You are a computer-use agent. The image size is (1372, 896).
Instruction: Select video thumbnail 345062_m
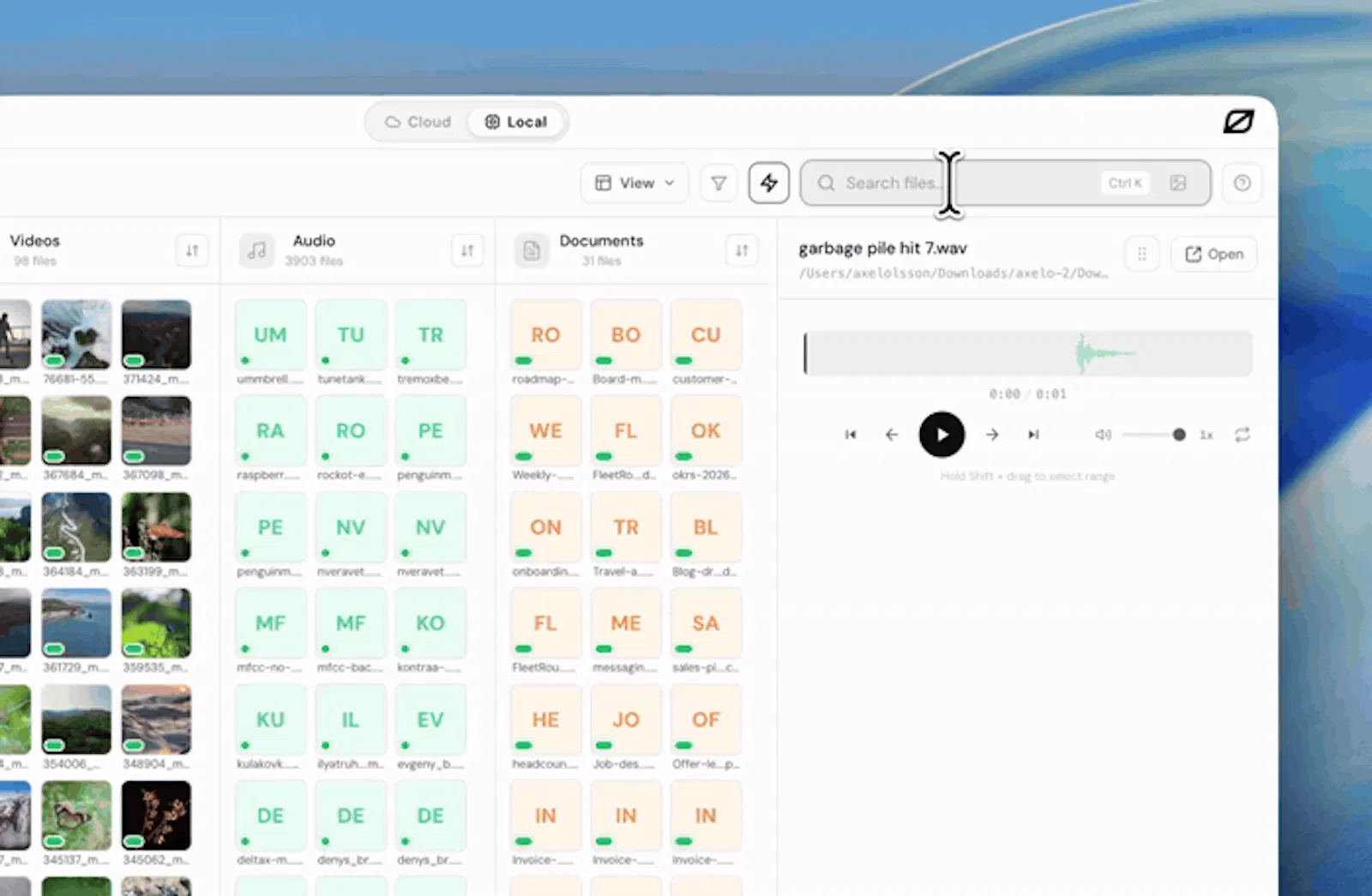coord(156,815)
